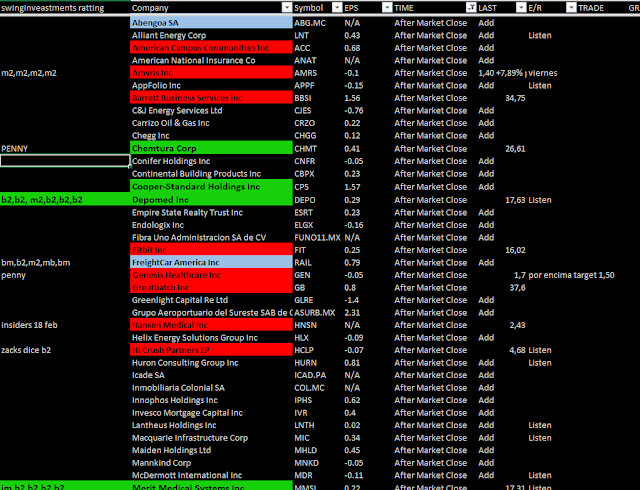
Task: Select the EPS value -0.76 for CJES
Action: pos(368,111)
